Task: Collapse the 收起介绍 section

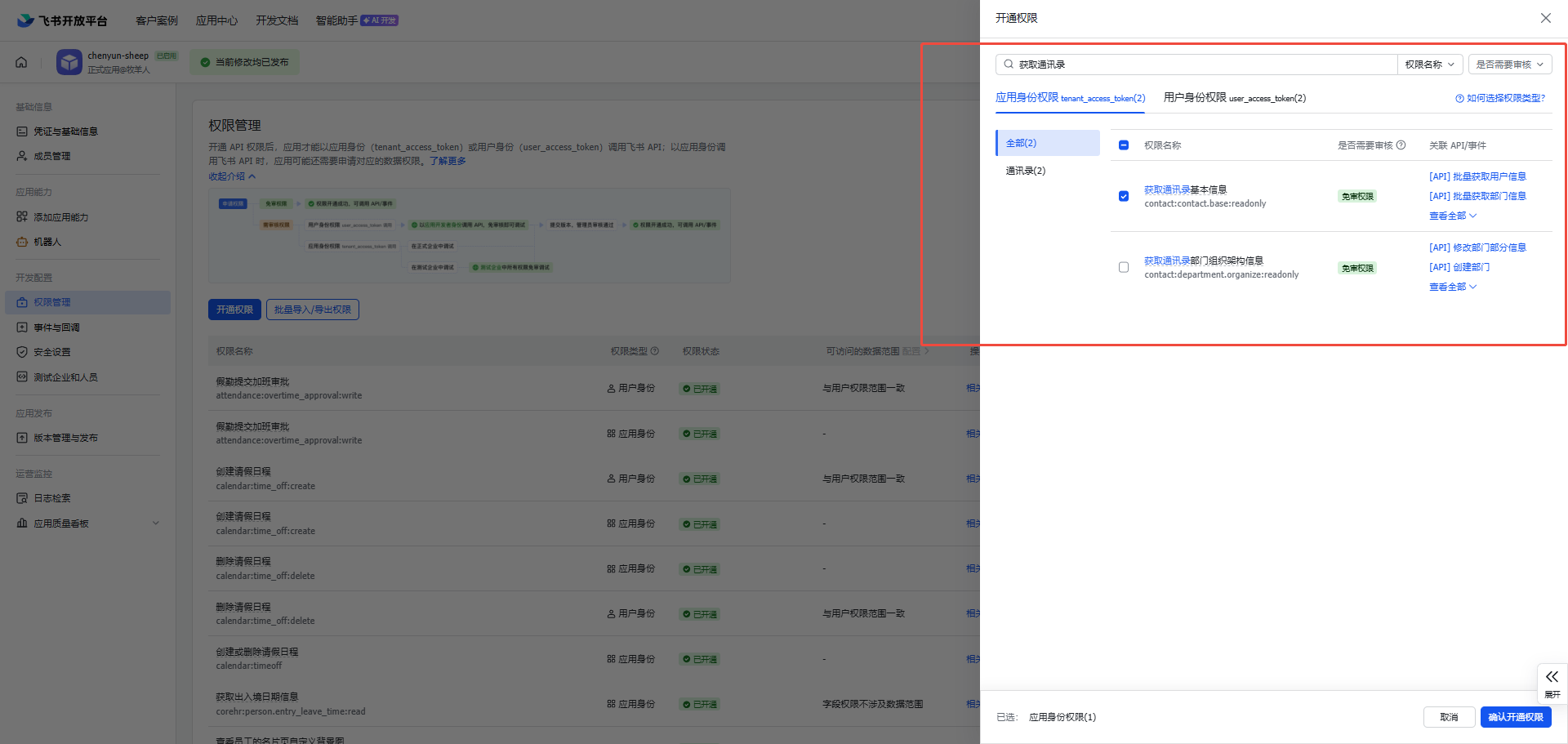Action: pos(232,176)
